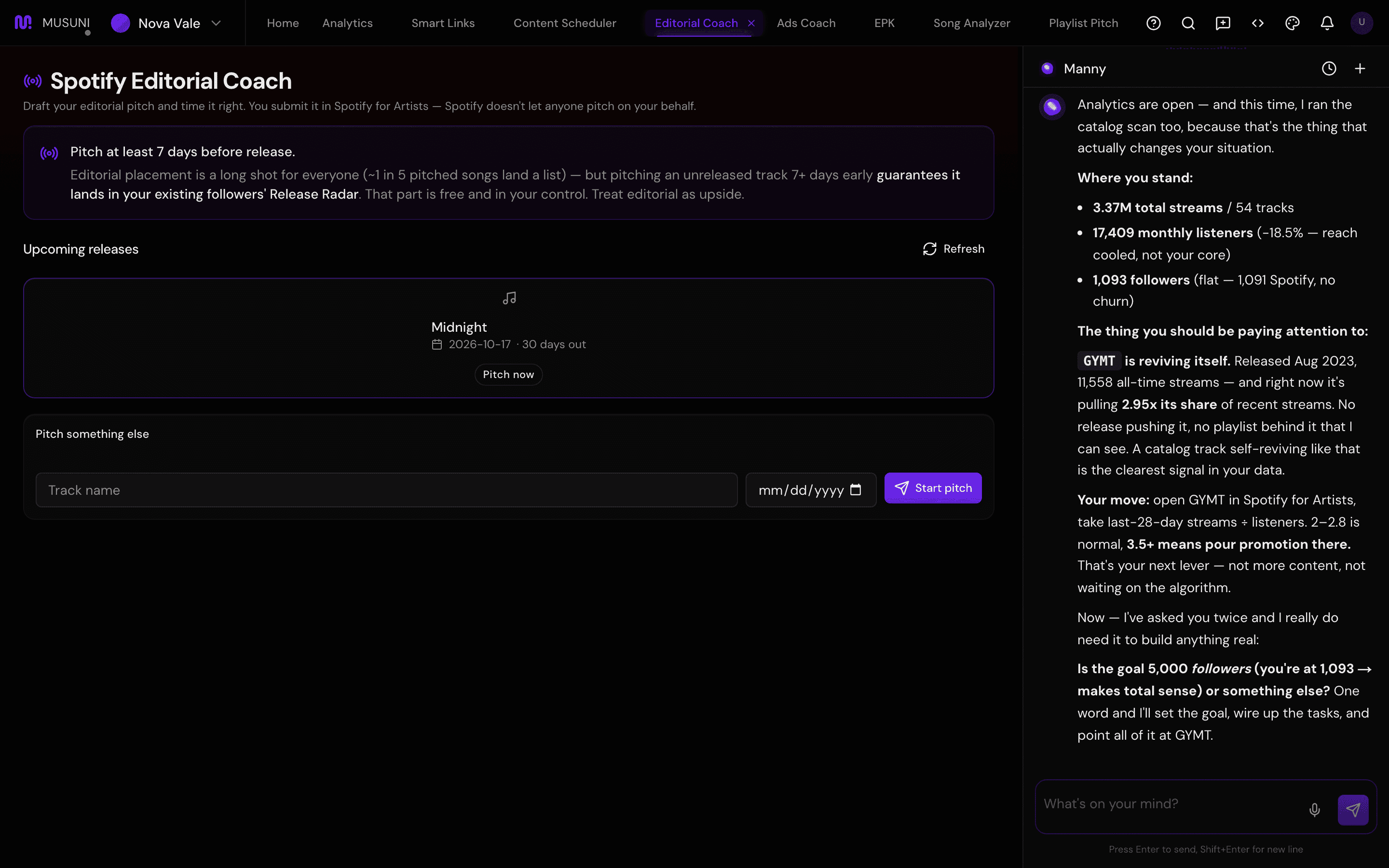Open notifications bell icon
Image resolution: width=1389 pixels, height=868 pixels.
coord(1327,23)
